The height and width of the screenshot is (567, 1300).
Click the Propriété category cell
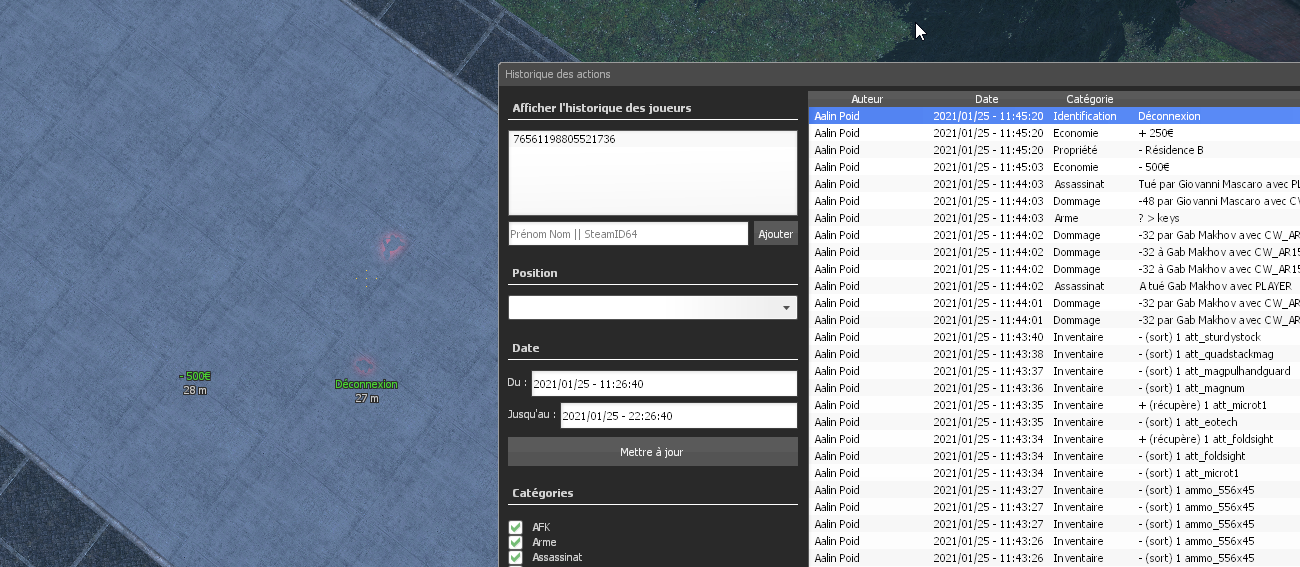coord(1074,150)
